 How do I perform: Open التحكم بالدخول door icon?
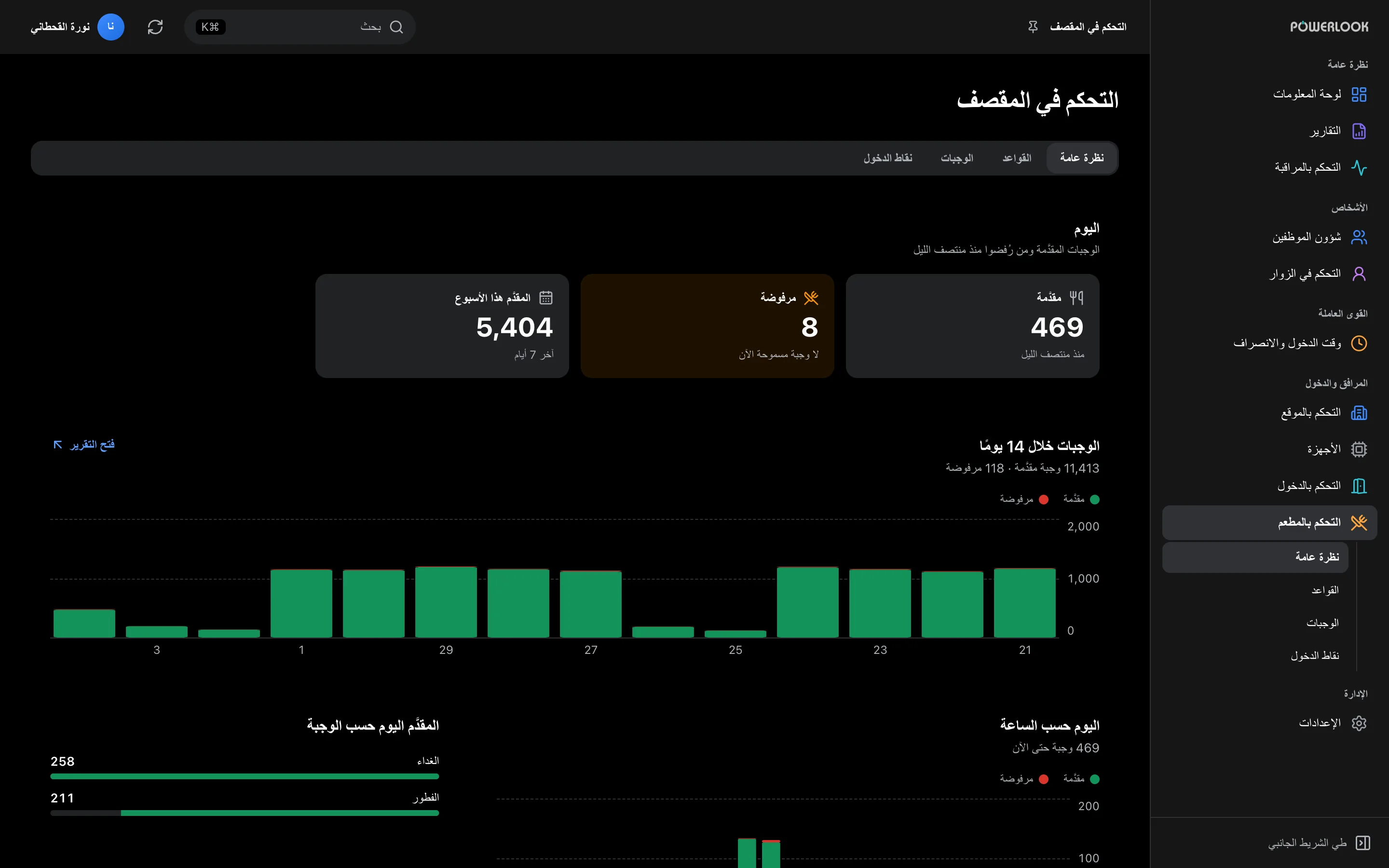[x=1359, y=486]
